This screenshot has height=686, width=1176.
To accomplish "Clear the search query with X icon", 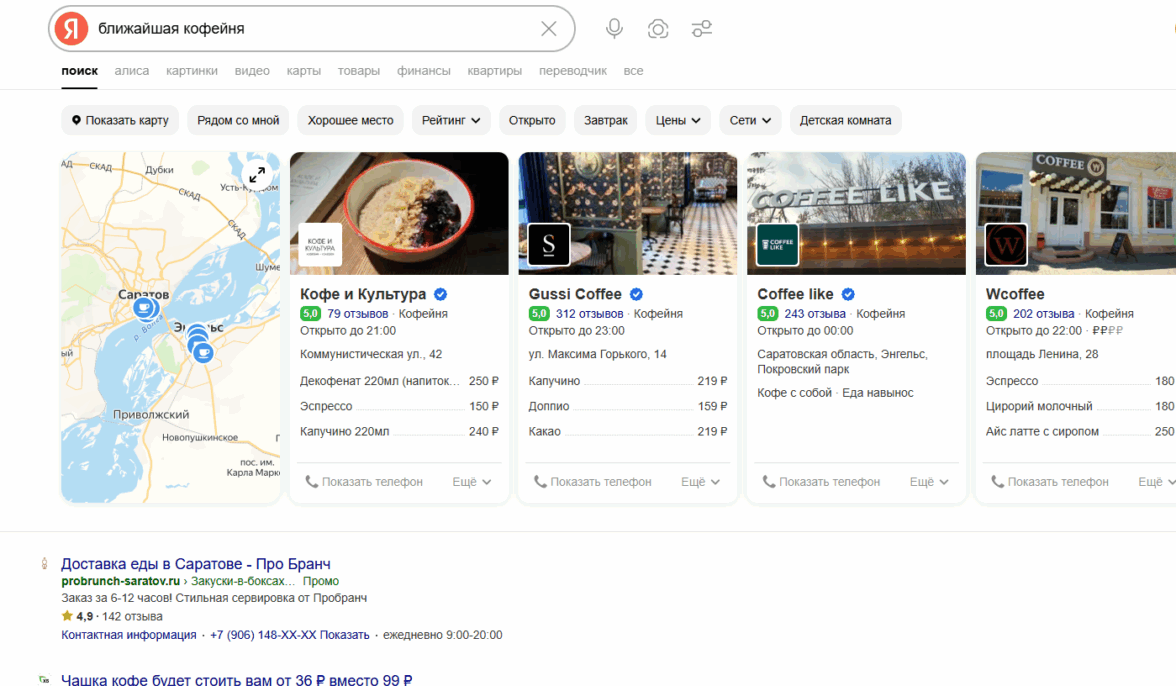I will tap(549, 28).
